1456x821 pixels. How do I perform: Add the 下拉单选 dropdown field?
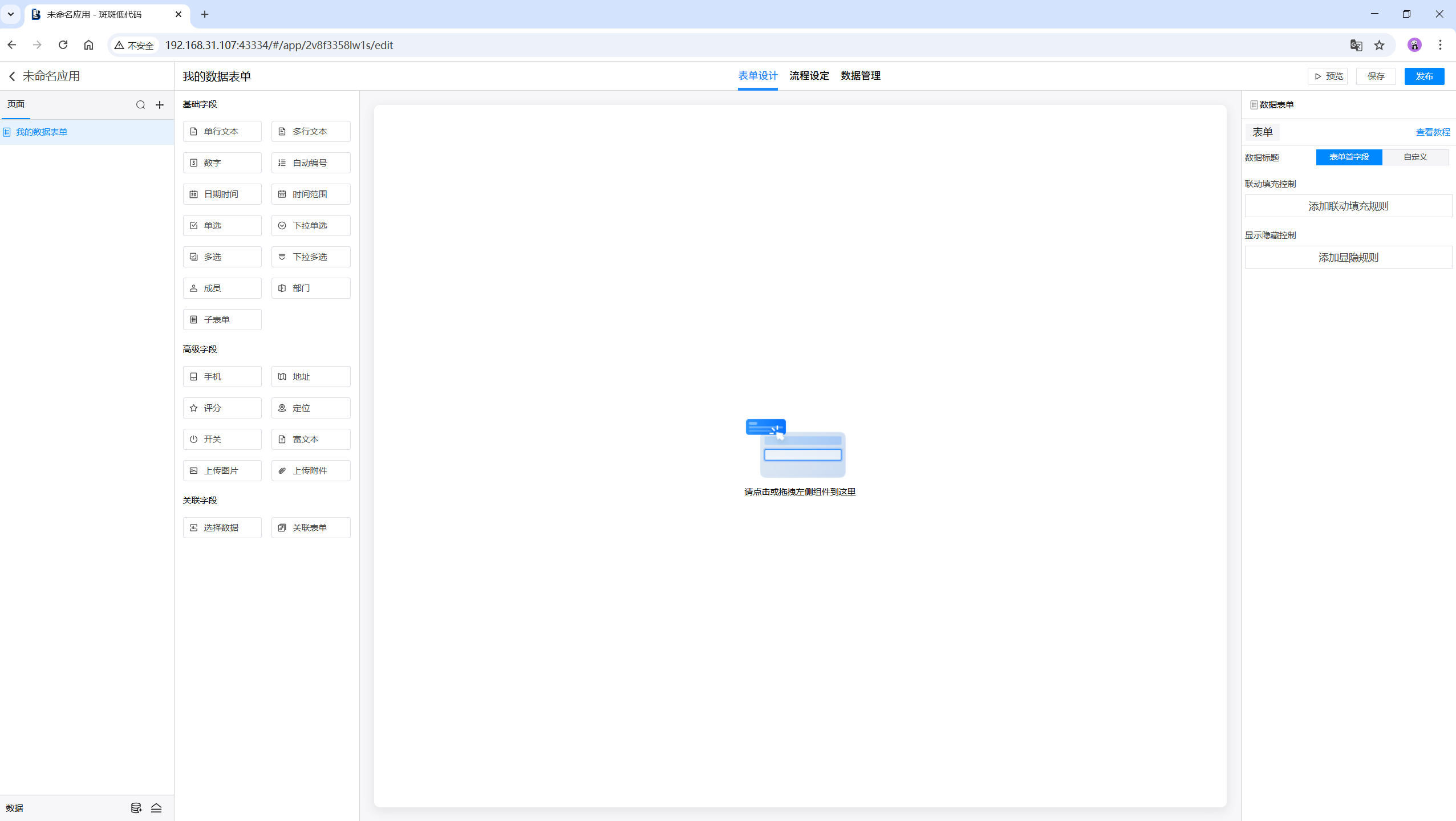point(310,225)
